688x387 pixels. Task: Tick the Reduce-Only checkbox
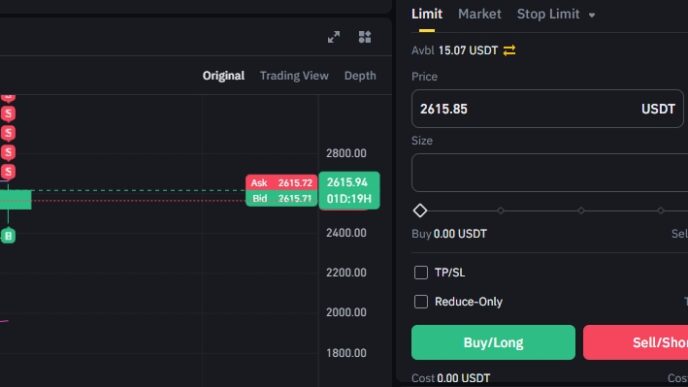tap(421, 302)
